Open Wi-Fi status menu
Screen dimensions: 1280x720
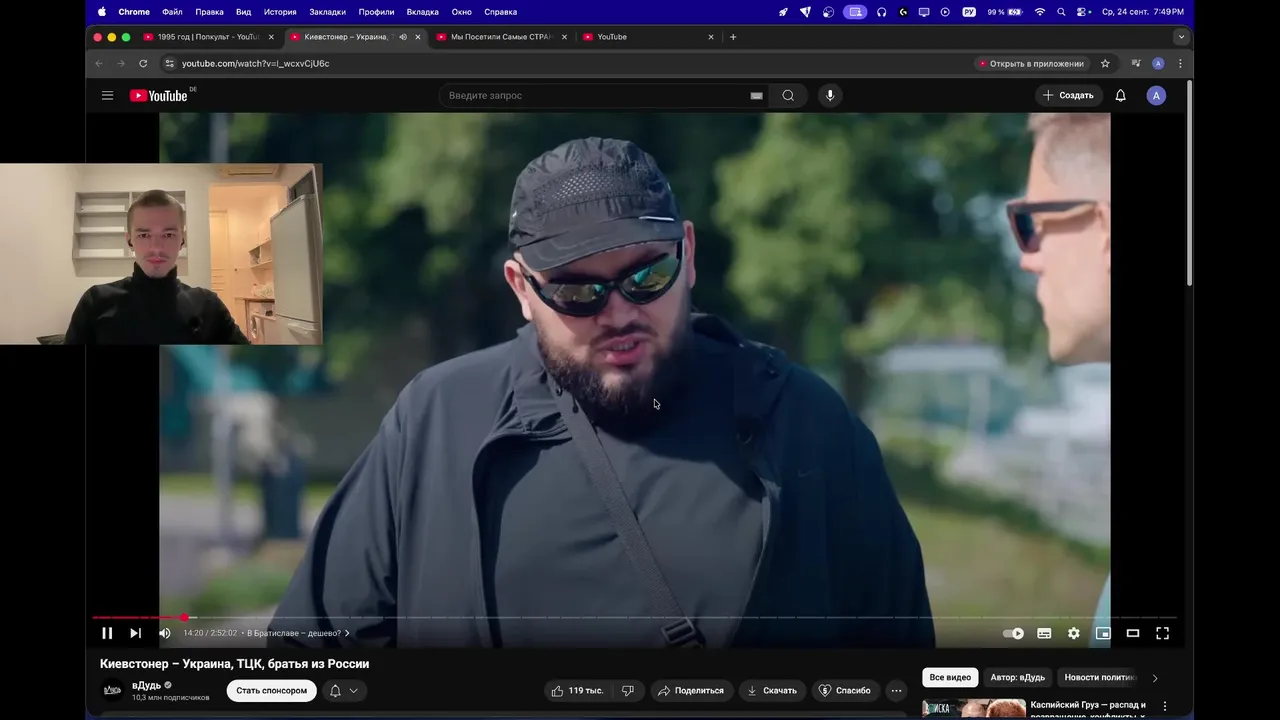tap(1039, 12)
